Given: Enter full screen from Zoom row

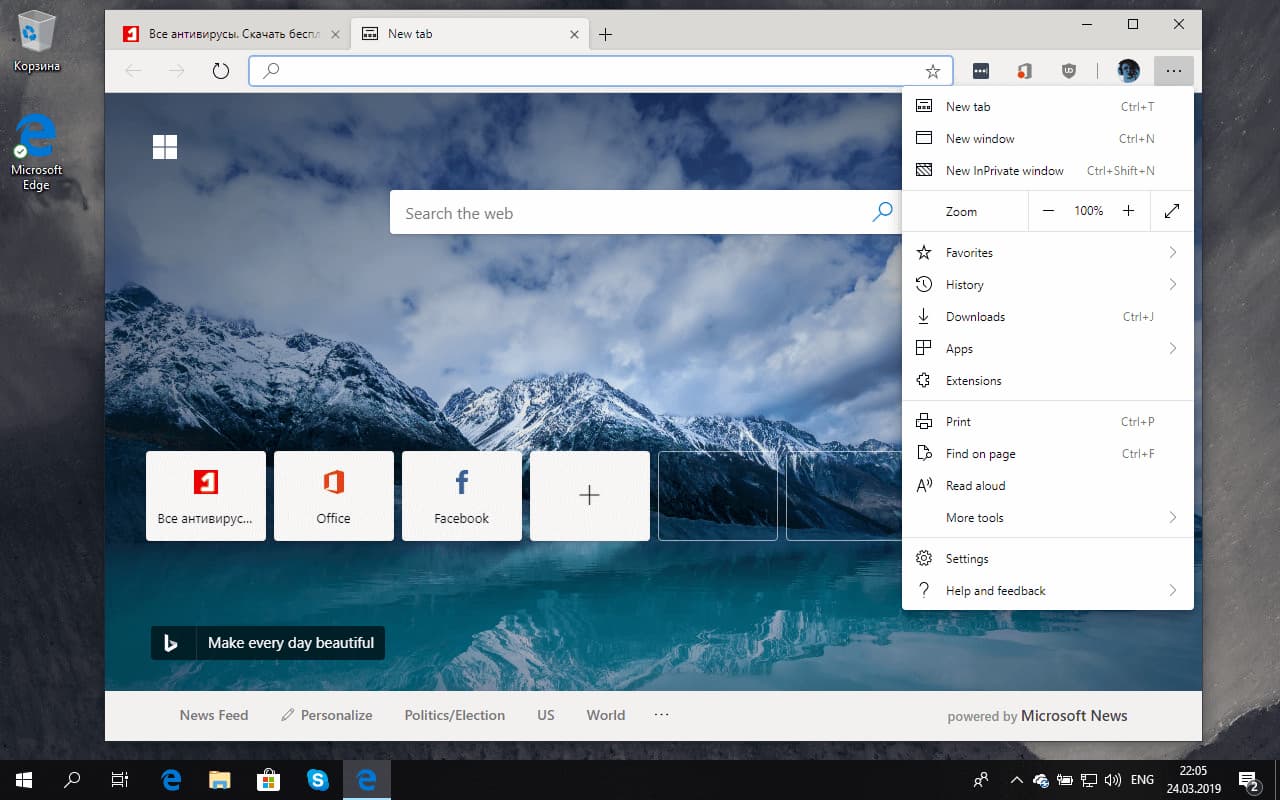Looking at the screenshot, I should (x=1172, y=211).
